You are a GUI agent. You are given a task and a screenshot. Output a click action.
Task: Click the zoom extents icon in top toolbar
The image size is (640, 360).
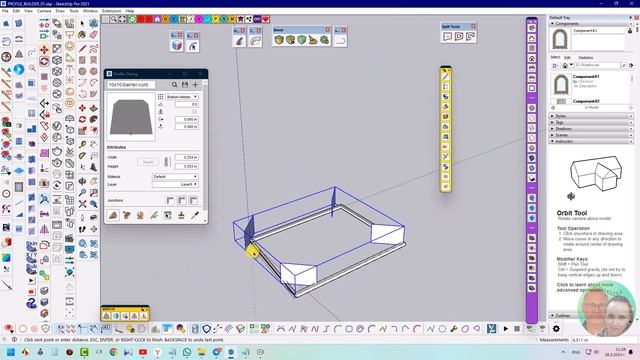(122, 19)
